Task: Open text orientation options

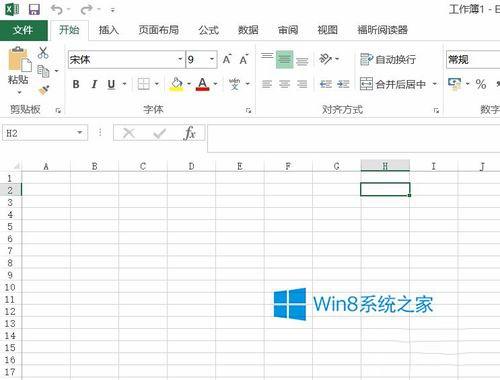Action: coord(329,59)
